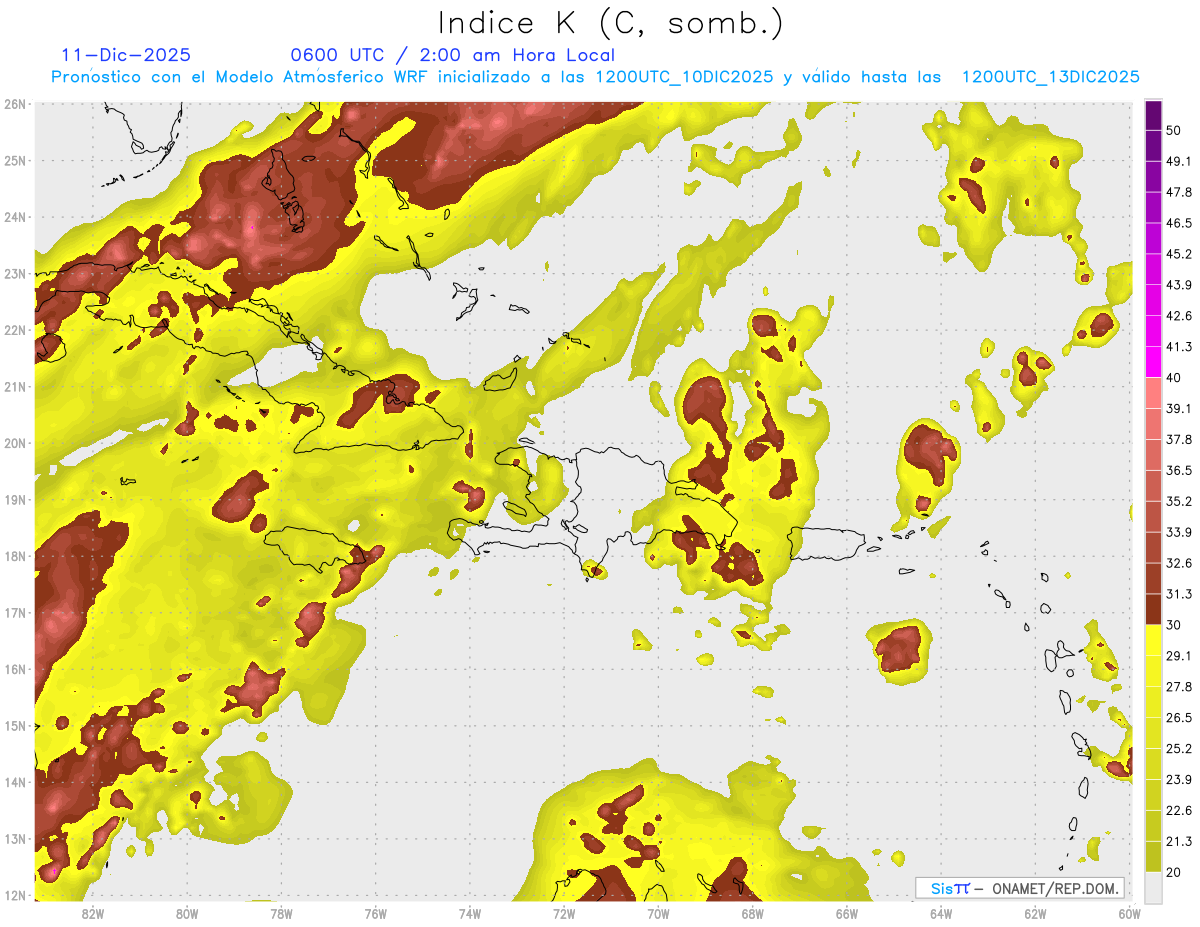Click the dark purple swatch above 50
This screenshot has height=927, width=1200.
1153,116
